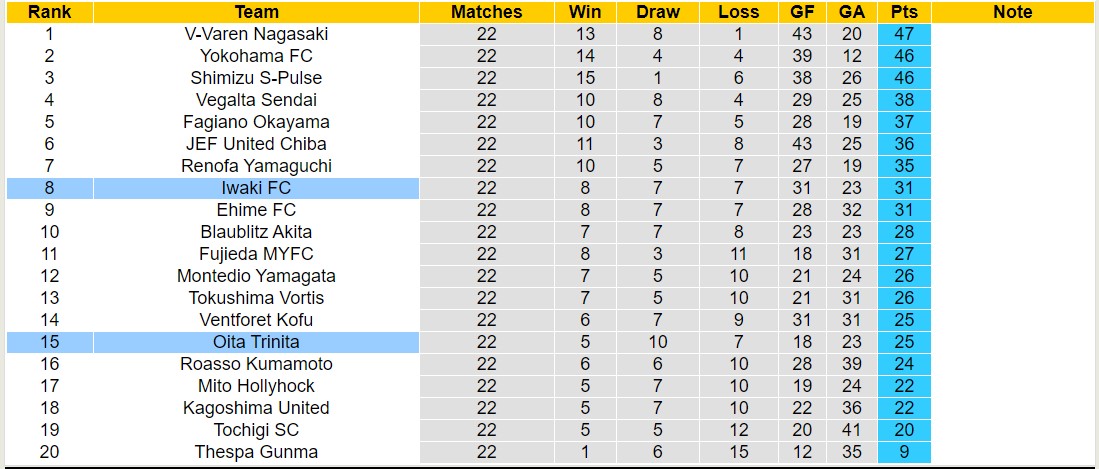1099x469 pixels.
Task: Click the highlighted Oita Trinita team
Action: point(256,342)
